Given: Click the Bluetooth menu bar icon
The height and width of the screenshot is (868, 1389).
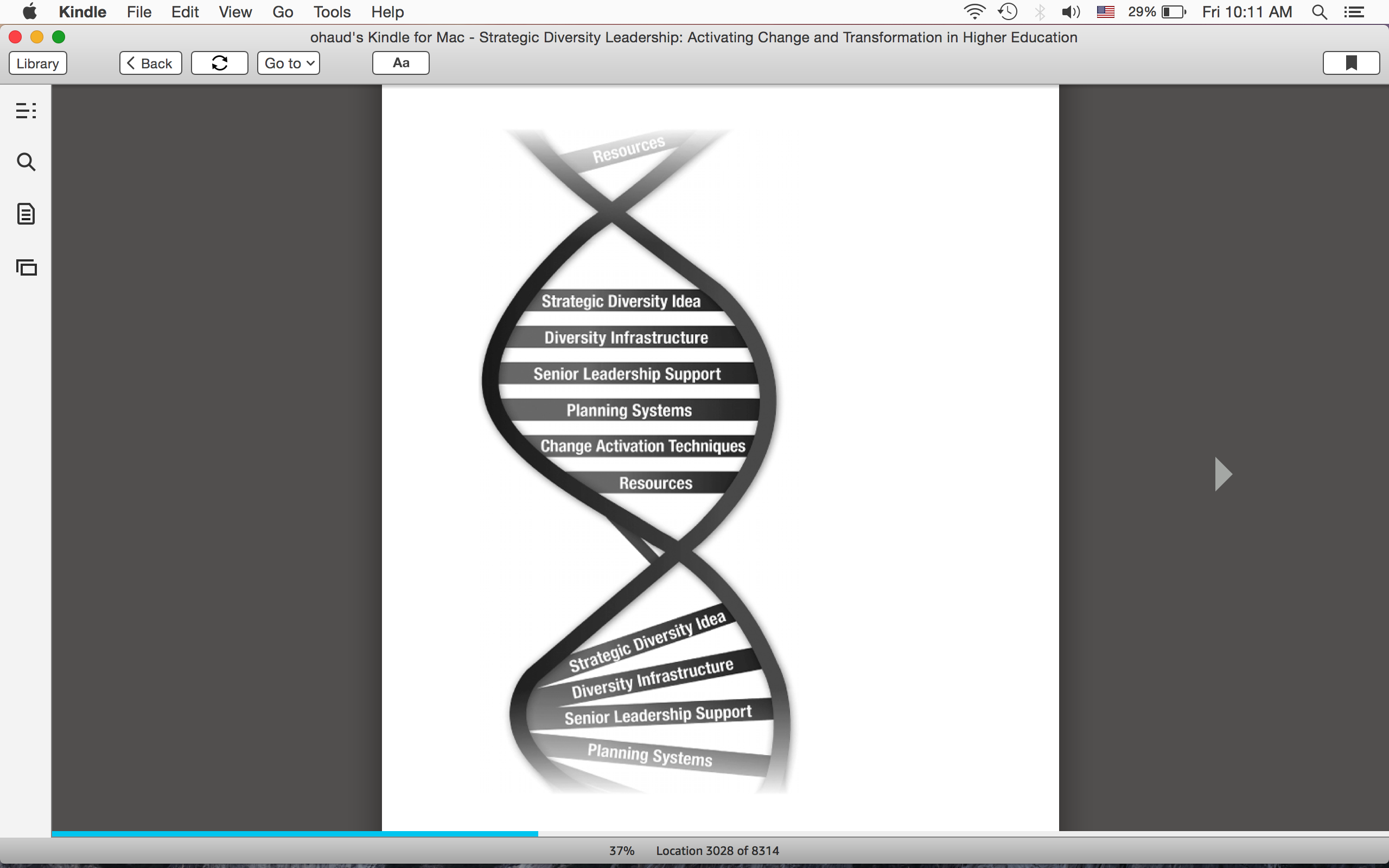Looking at the screenshot, I should (x=1040, y=12).
